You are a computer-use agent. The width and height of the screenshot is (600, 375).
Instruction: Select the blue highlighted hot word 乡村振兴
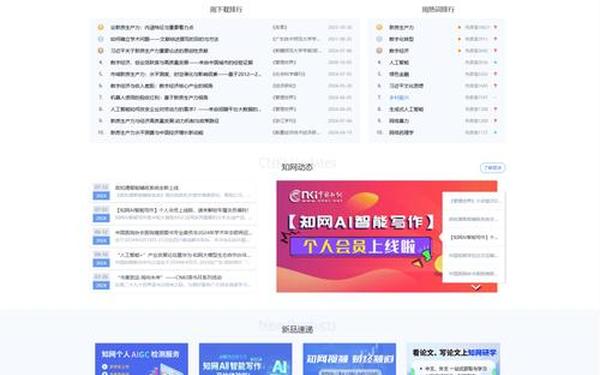[x=399, y=97]
